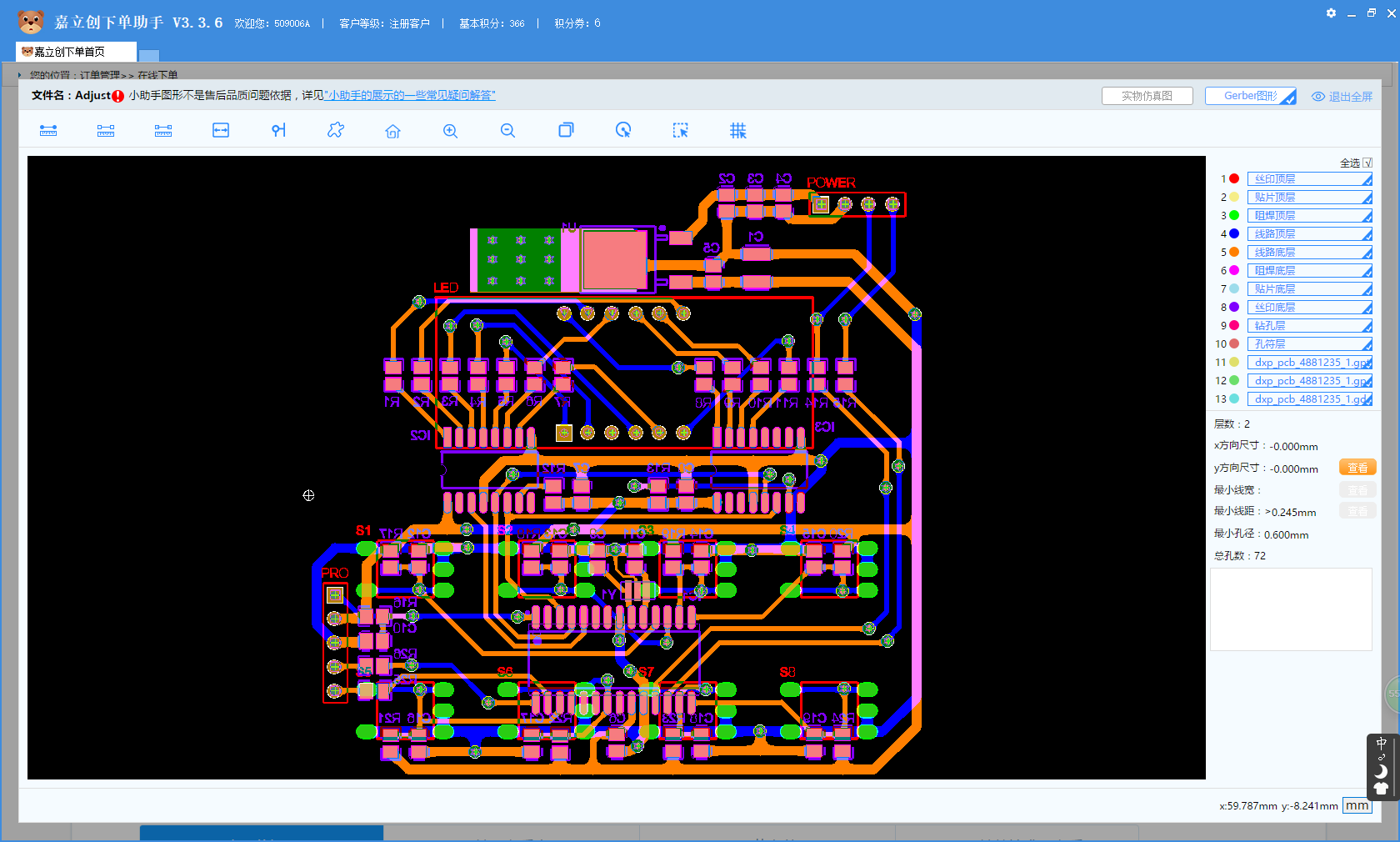Click the 最小线距 >0.245mm text
Viewport: 1400px width, 842px height.
(1265, 512)
